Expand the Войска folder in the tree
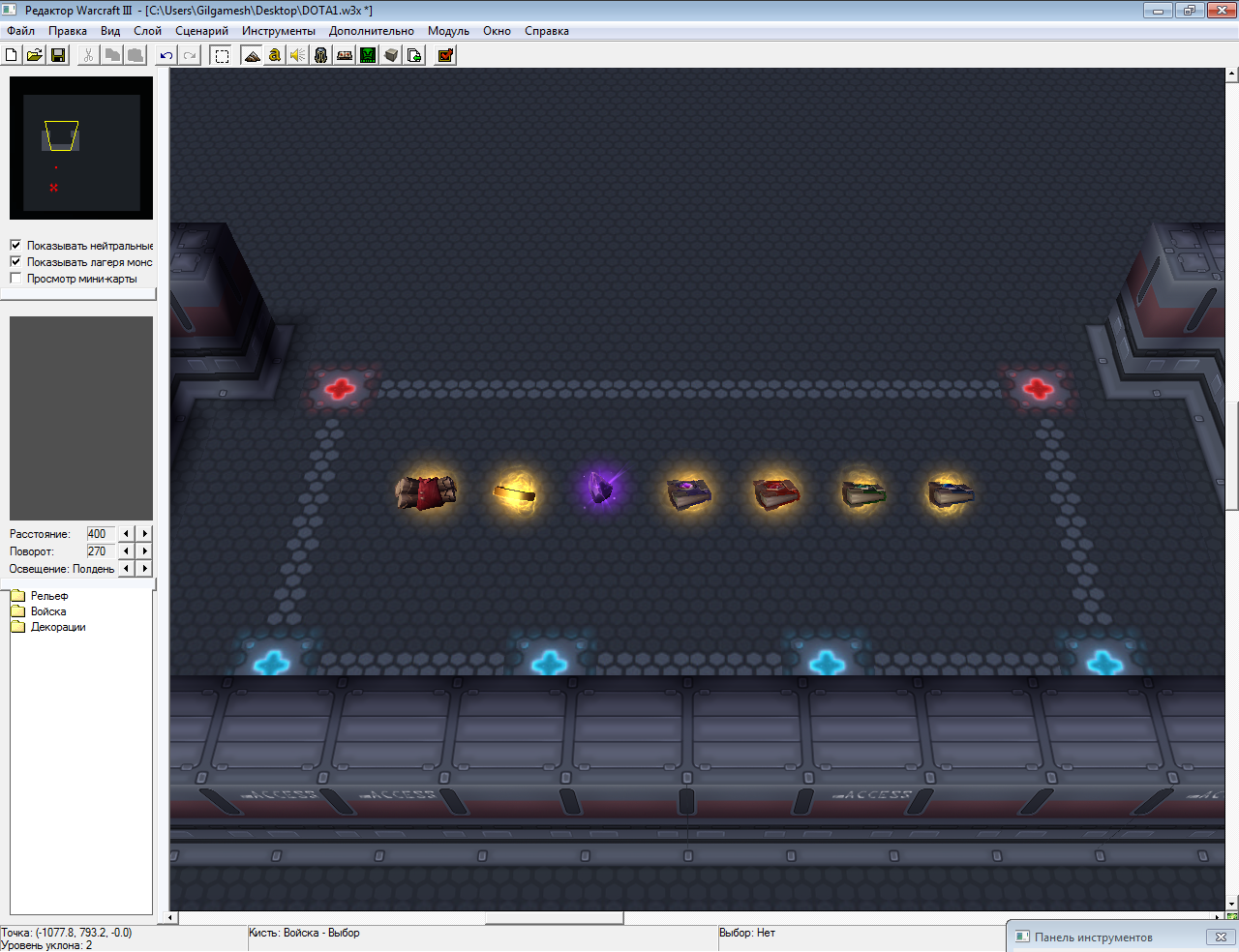Screen dimensions: 1239x952 17,611
